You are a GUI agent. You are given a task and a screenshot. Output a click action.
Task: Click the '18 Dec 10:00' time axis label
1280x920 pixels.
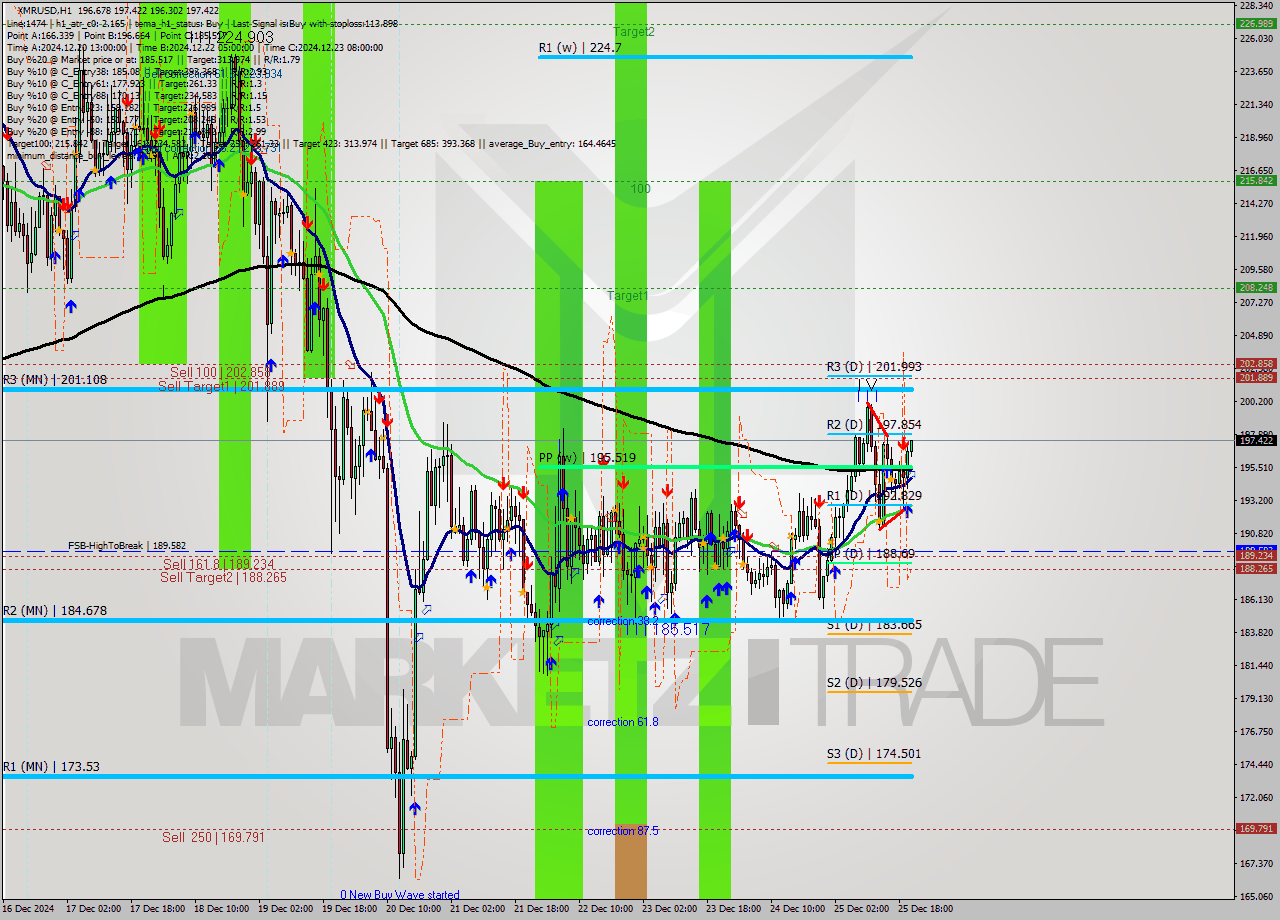click(221, 909)
